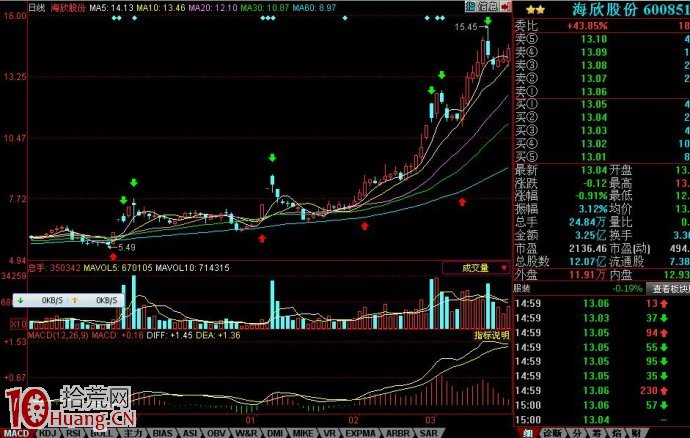Click the X10 volume scale marker
This screenshot has width=690, height=438.
[17, 324]
